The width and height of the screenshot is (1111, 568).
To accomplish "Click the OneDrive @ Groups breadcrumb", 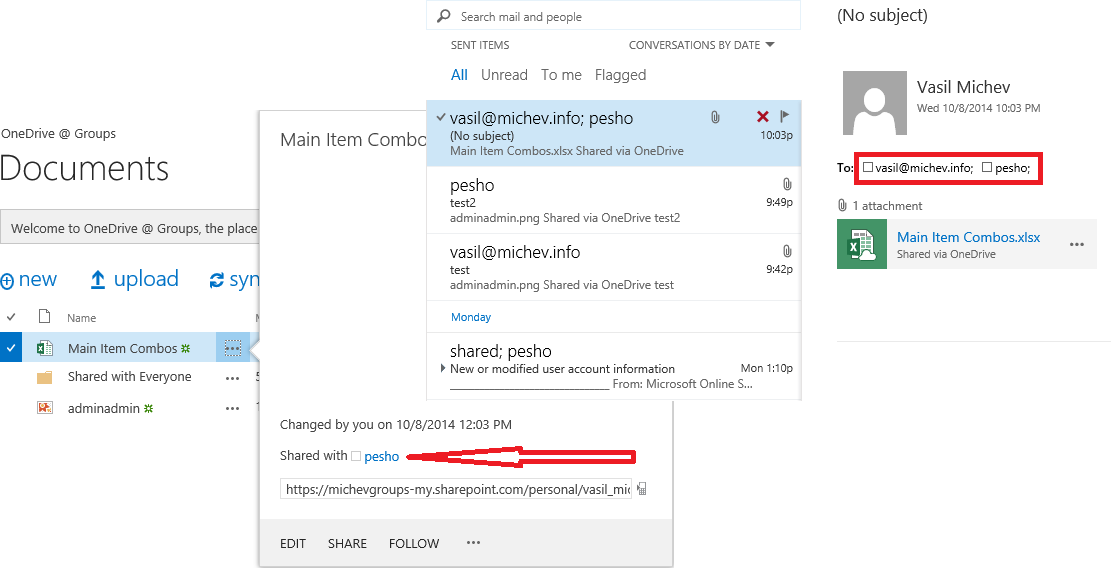I will coord(58,133).
